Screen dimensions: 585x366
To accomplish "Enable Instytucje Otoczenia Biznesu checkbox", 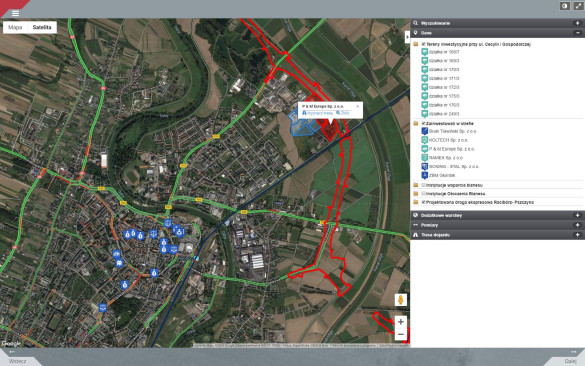I will pyautogui.click(x=423, y=193).
